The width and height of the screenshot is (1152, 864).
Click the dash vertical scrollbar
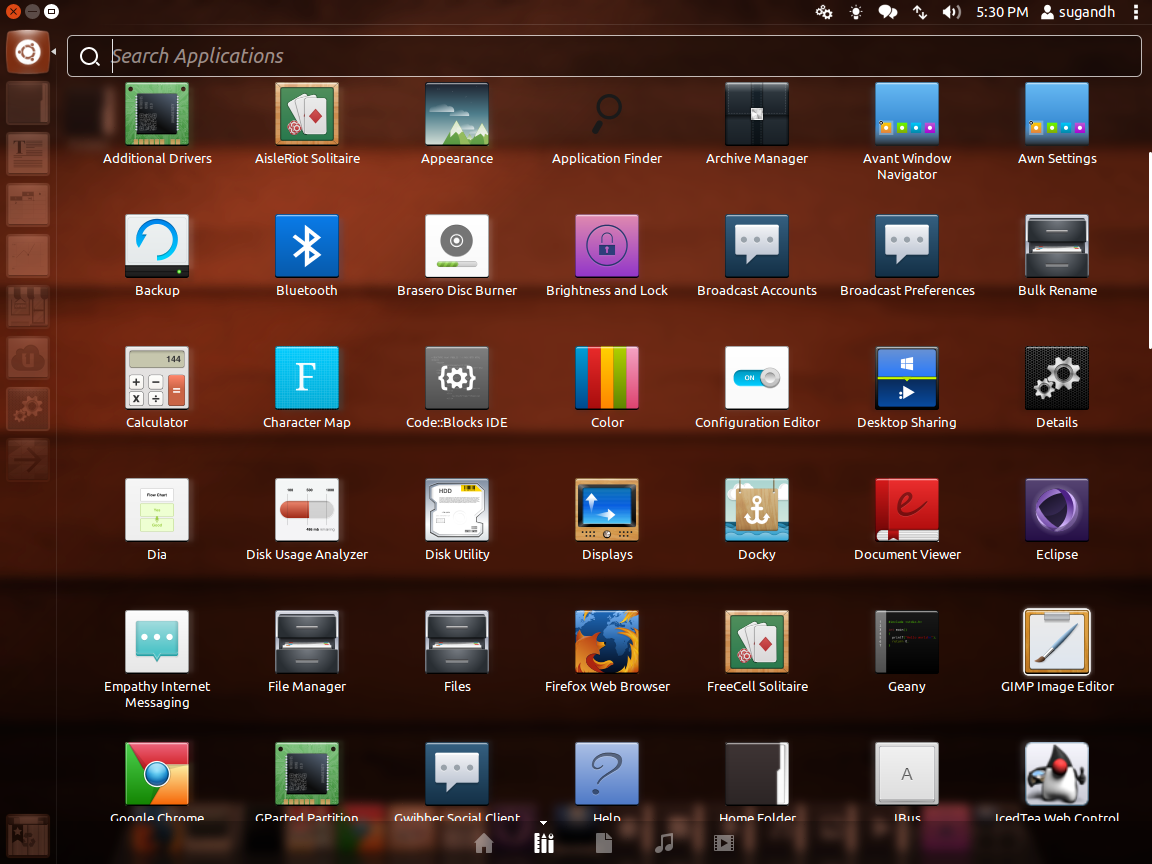1149,251
